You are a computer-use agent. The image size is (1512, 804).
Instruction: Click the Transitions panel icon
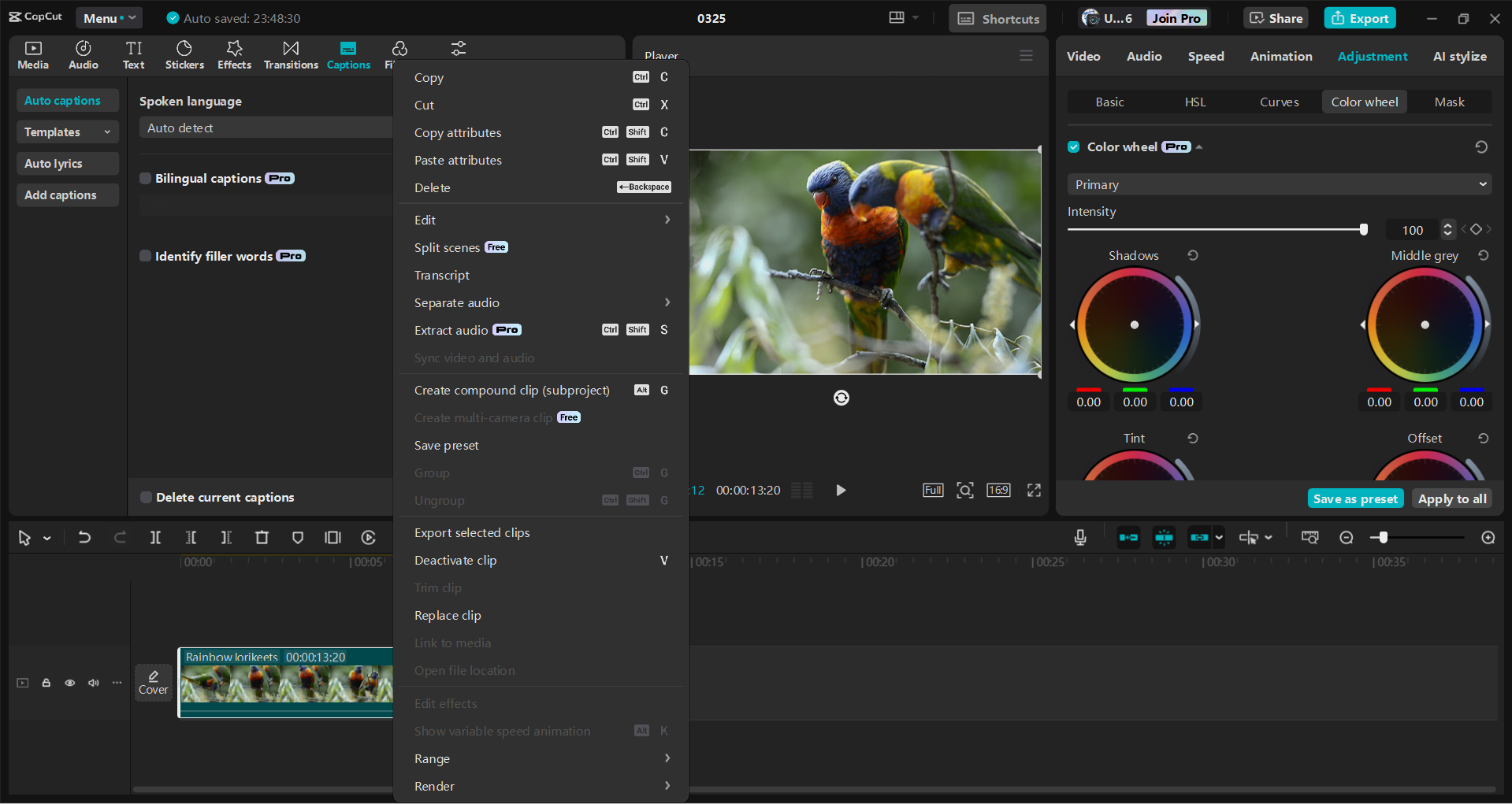tap(290, 54)
